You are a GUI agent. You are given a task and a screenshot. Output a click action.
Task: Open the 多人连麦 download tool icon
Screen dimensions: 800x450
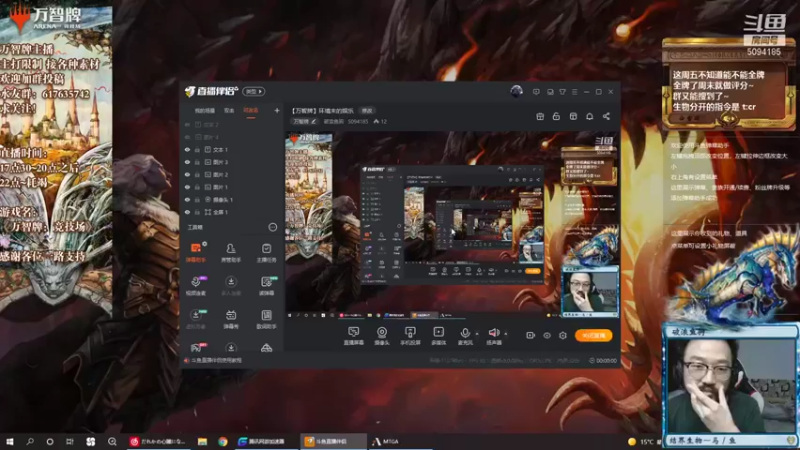click(x=231, y=286)
